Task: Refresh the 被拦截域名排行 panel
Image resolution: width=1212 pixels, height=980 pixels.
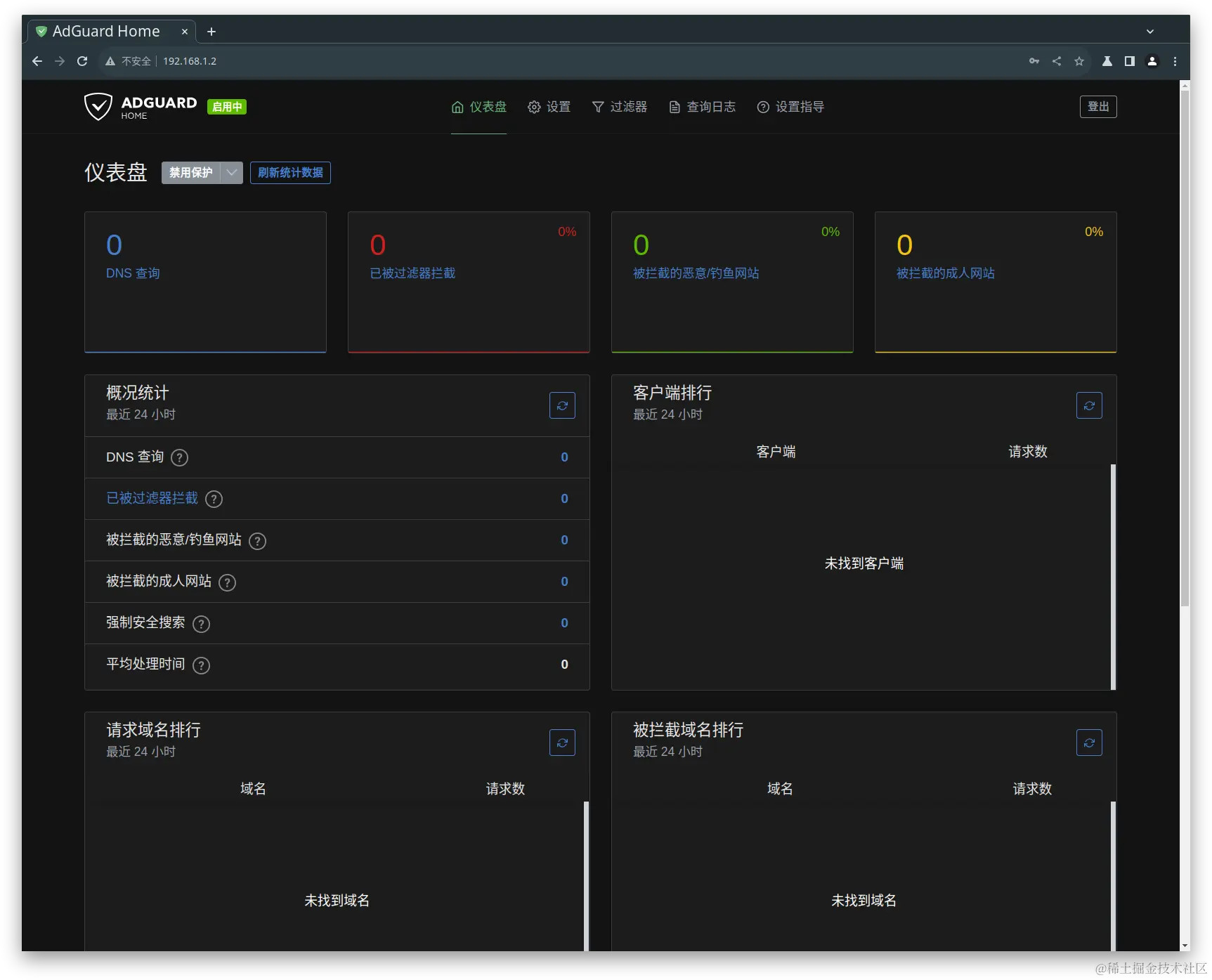Action: 1089,743
